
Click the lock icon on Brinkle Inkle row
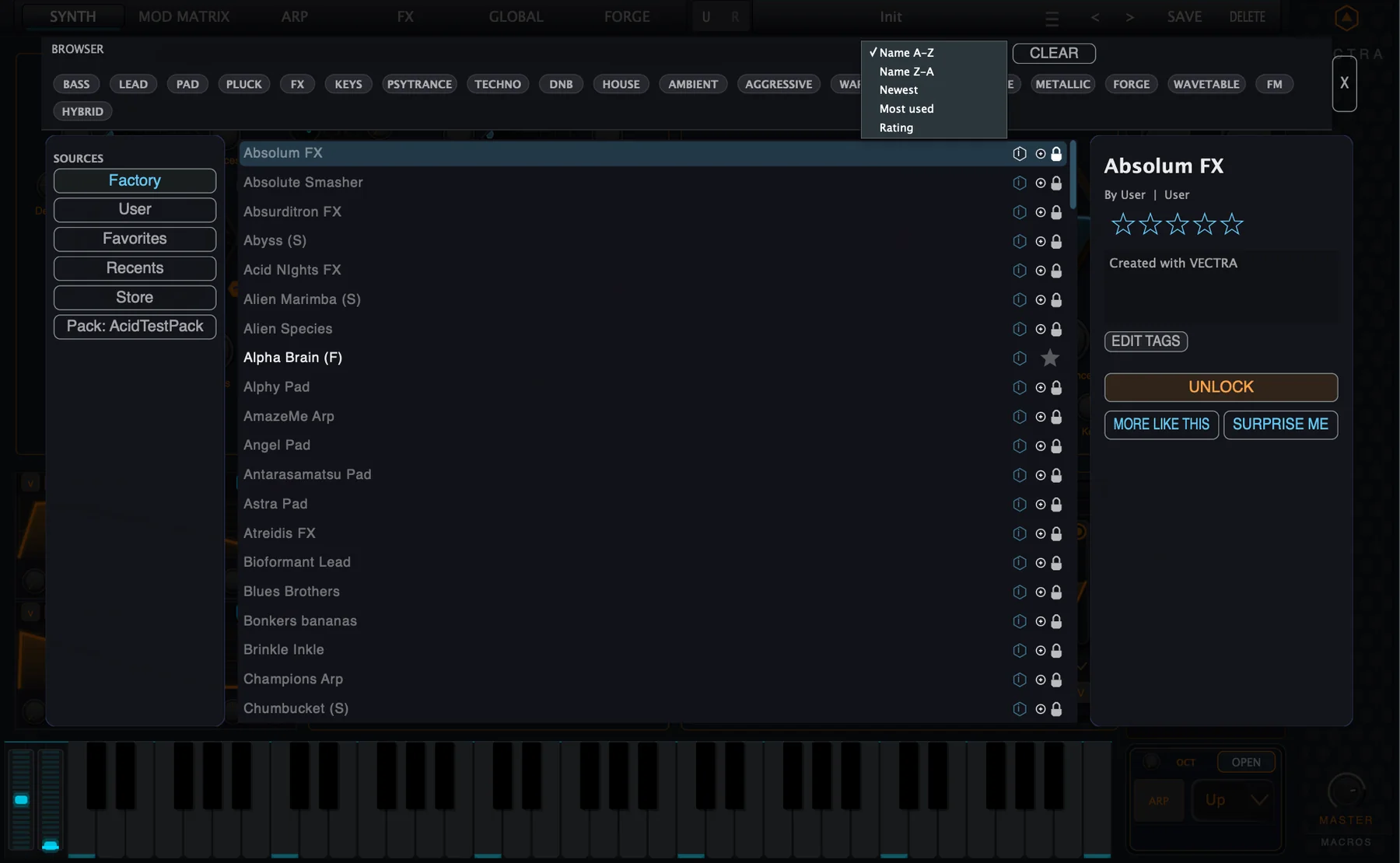(x=1056, y=651)
